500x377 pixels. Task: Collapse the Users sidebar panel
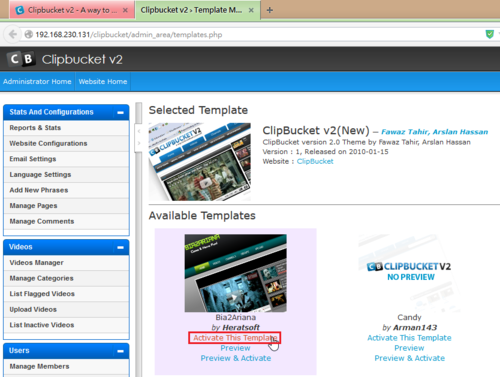[120, 351]
